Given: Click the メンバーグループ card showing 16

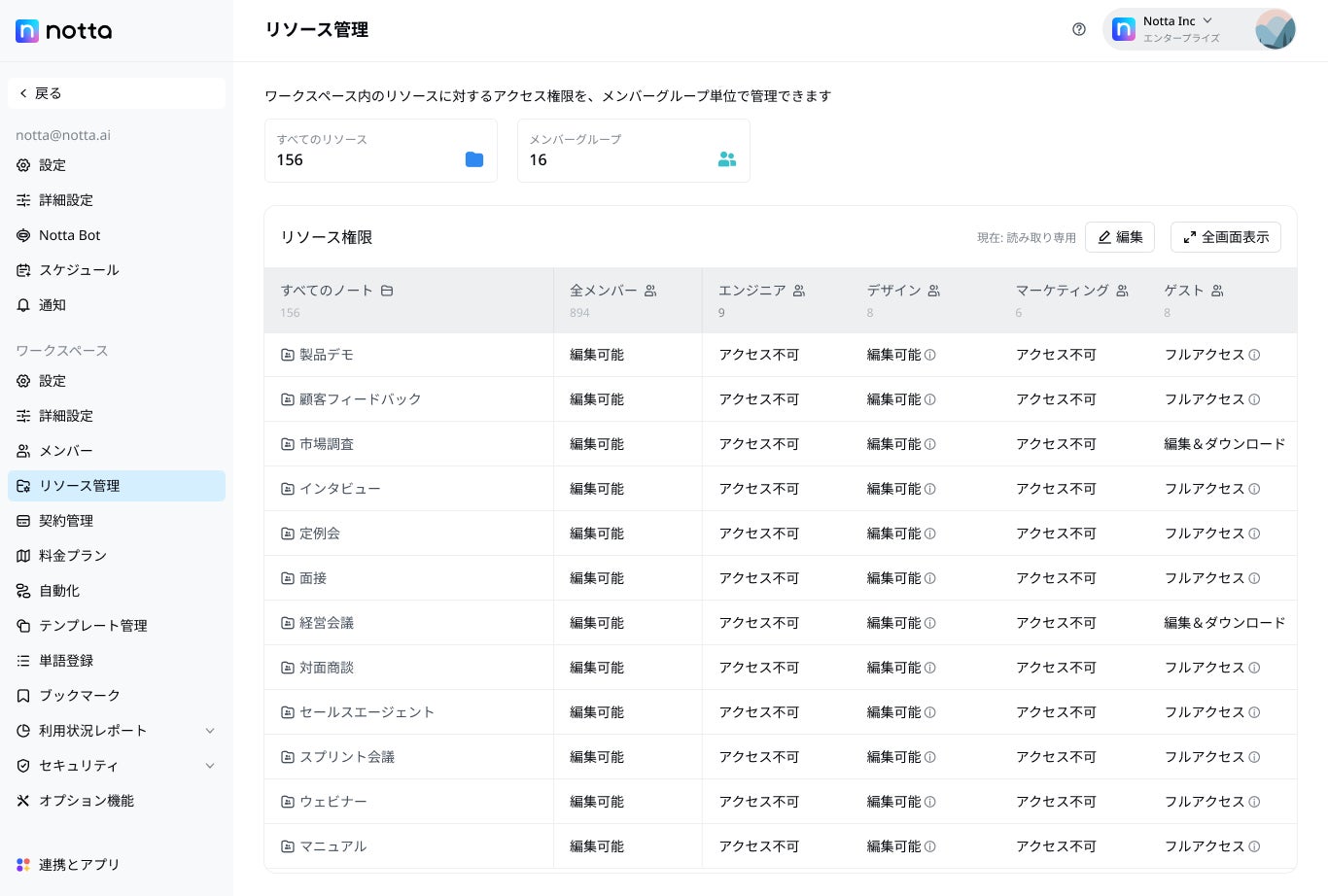Looking at the screenshot, I should coord(634,151).
